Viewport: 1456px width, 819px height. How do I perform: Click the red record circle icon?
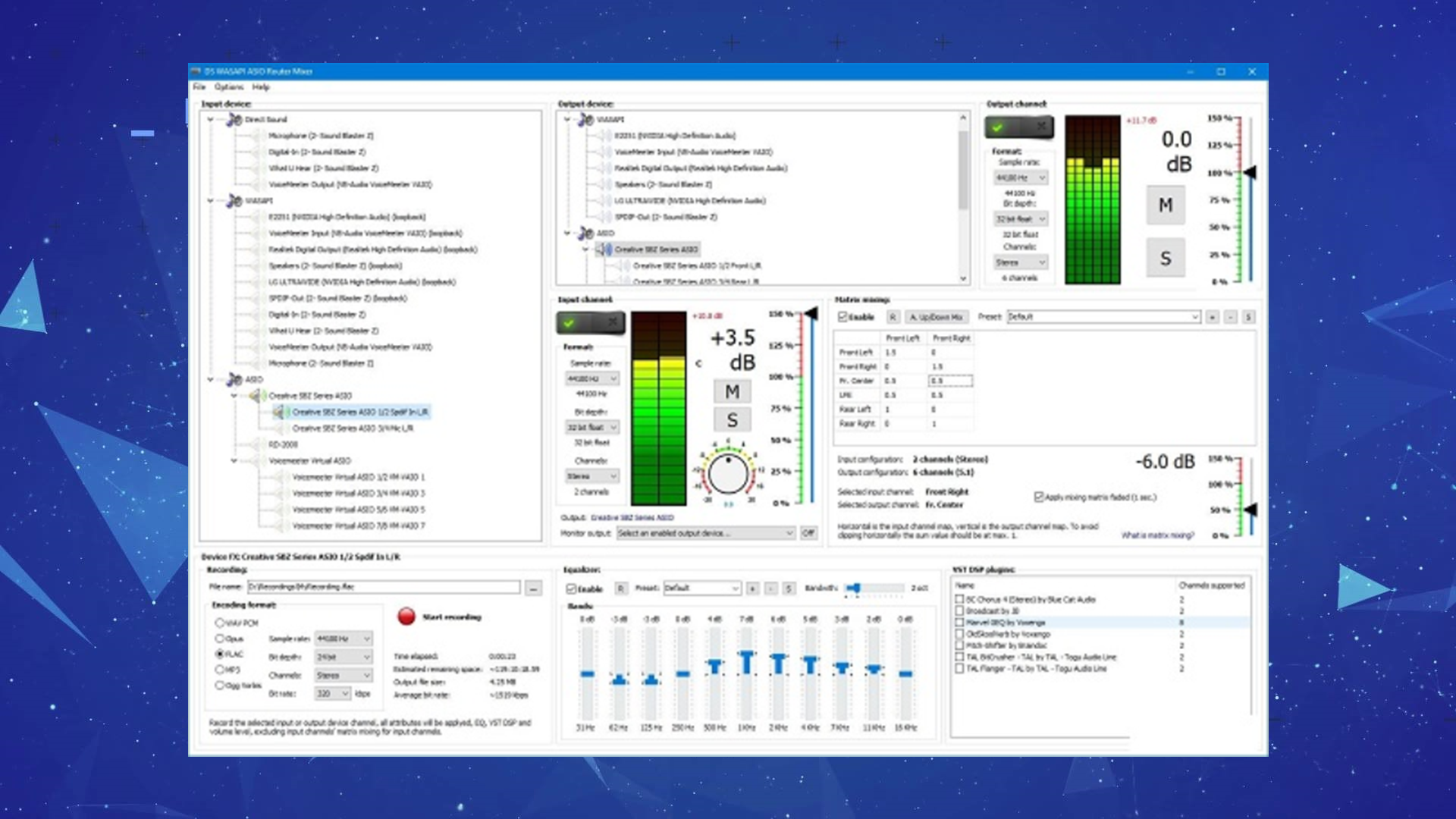(406, 617)
